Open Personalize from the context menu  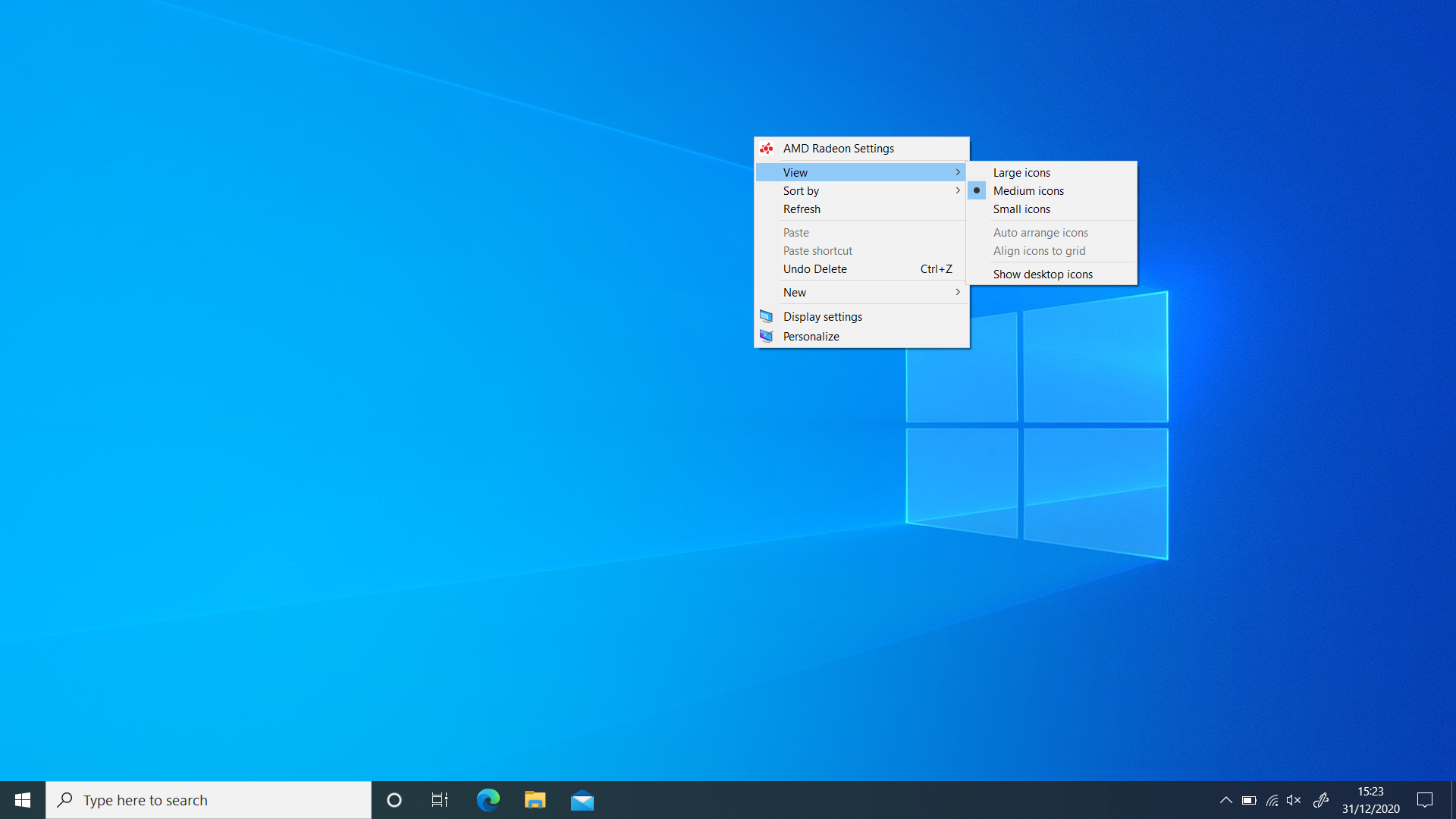(861, 336)
